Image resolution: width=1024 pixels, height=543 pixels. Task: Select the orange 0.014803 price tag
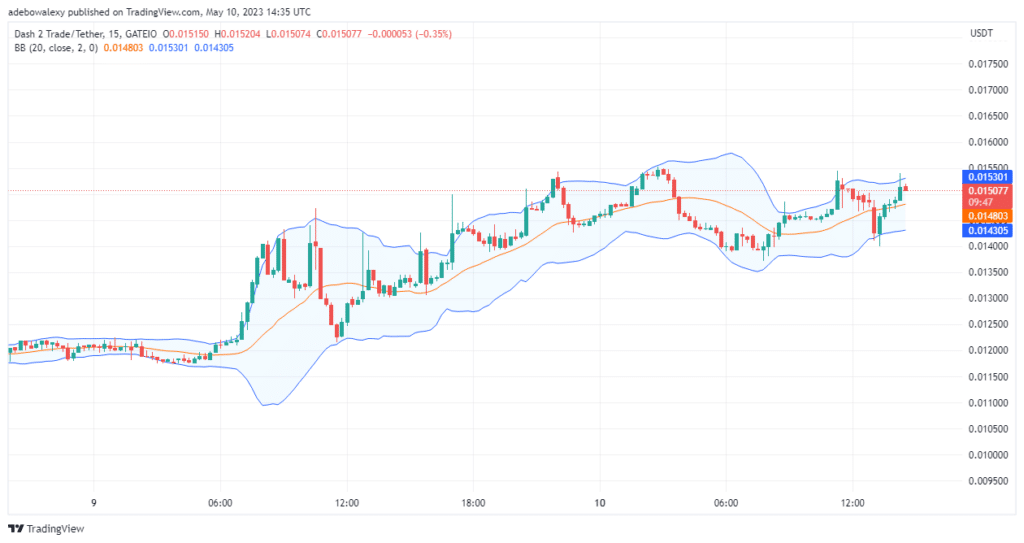click(x=987, y=216)
